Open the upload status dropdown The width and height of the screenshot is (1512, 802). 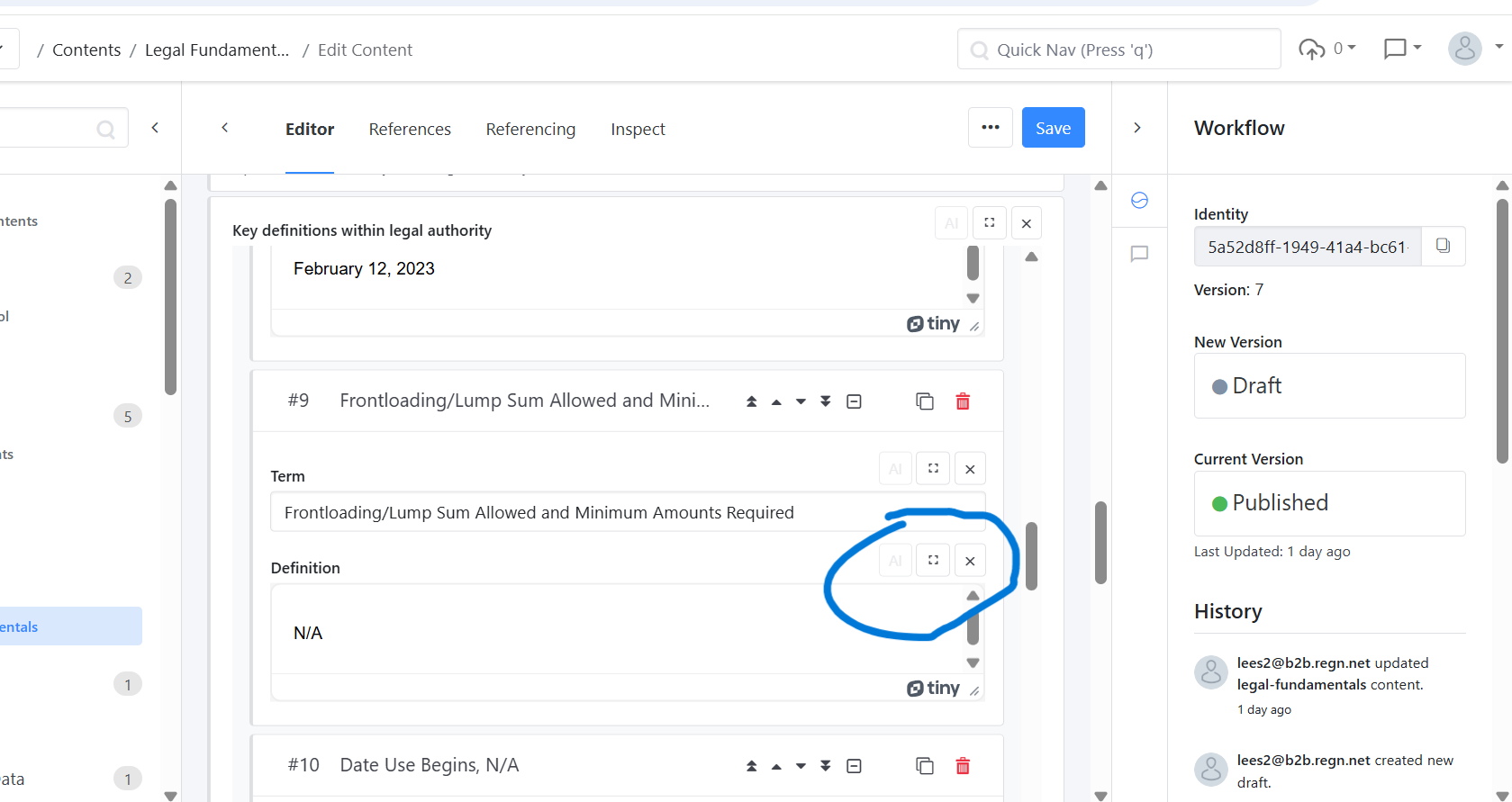(1326, 49)
